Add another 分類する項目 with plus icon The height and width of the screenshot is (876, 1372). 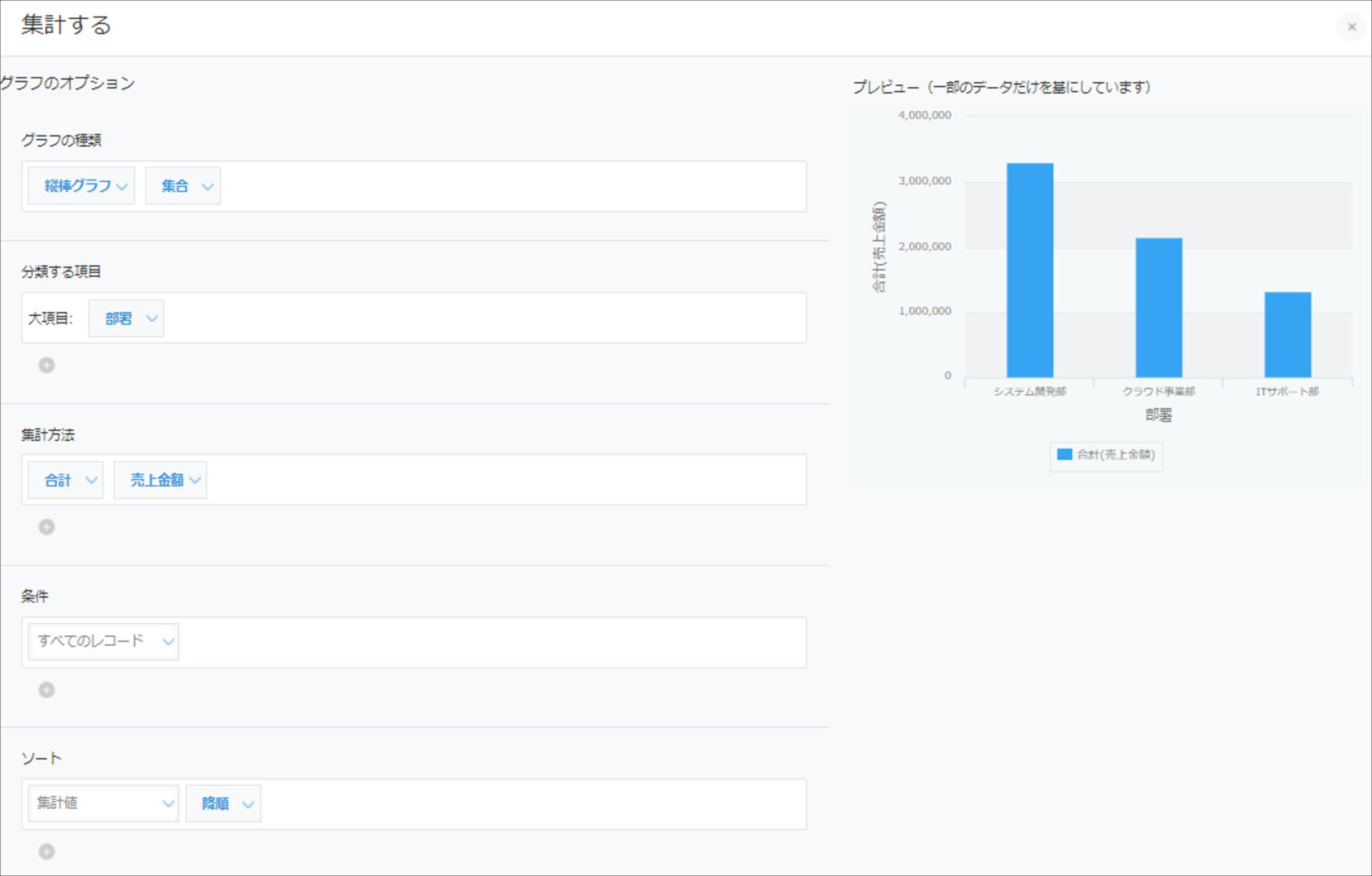46,366
